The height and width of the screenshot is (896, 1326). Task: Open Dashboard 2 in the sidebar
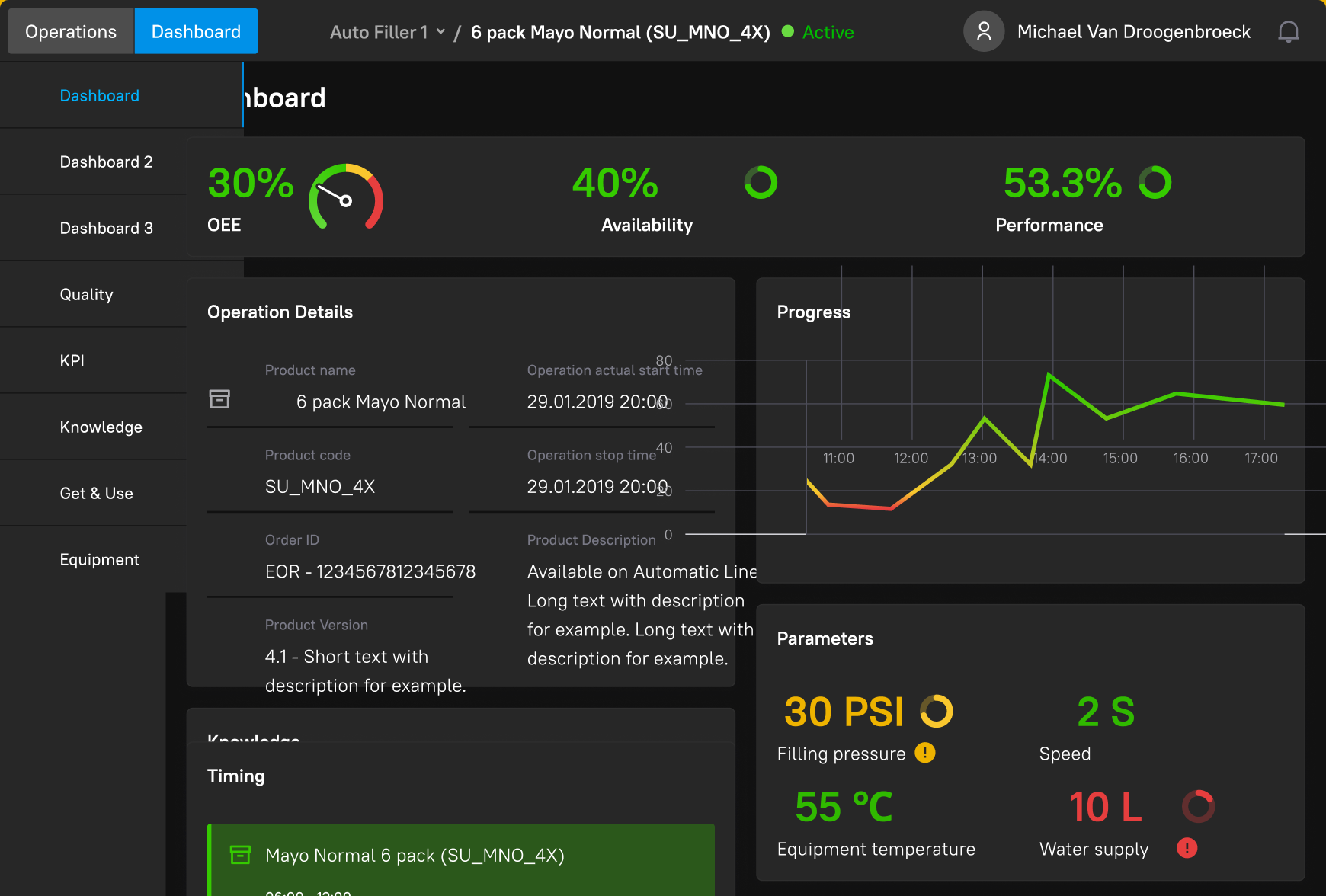(x=106, y=162)
